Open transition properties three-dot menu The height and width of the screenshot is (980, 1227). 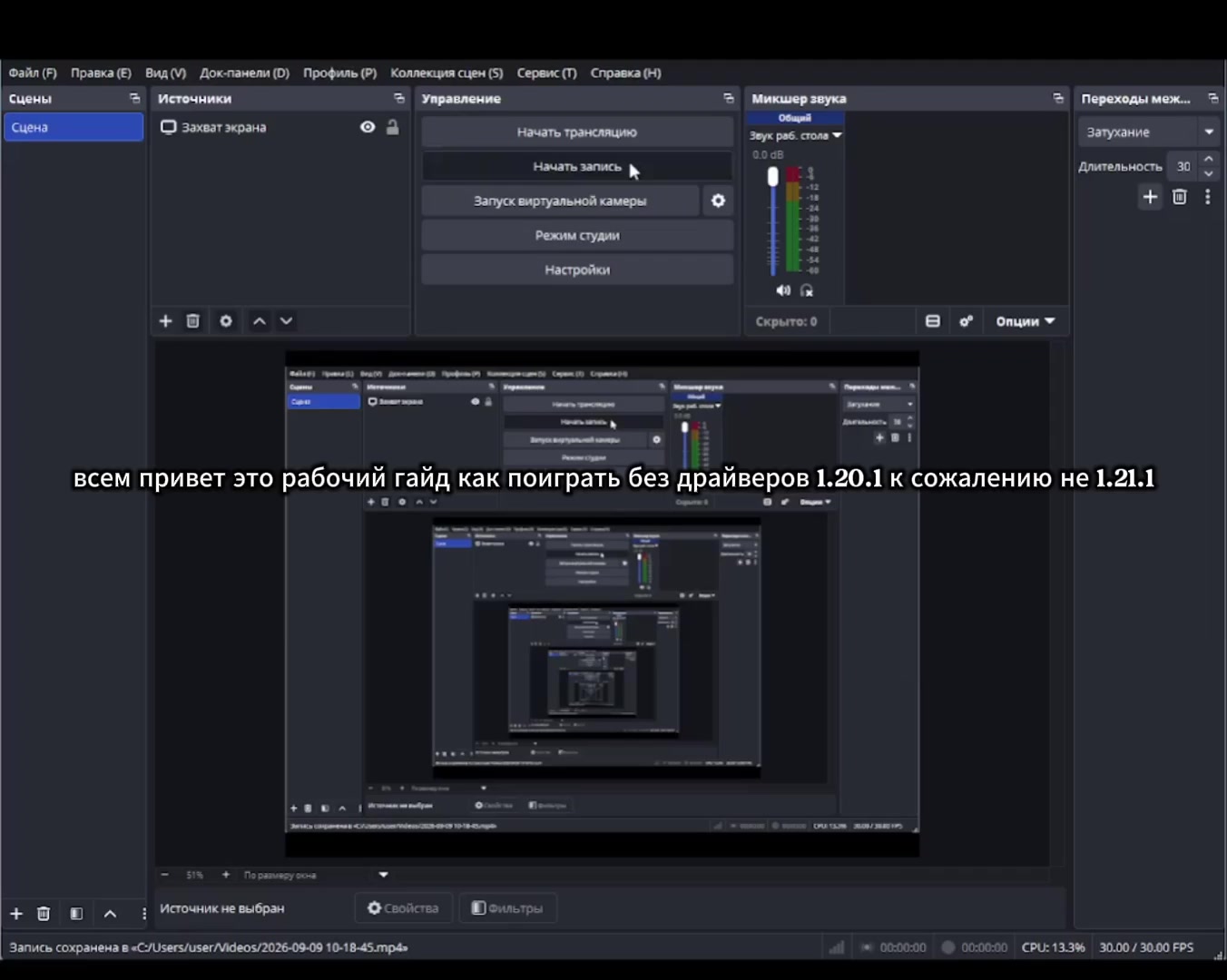click(1207, 197)
